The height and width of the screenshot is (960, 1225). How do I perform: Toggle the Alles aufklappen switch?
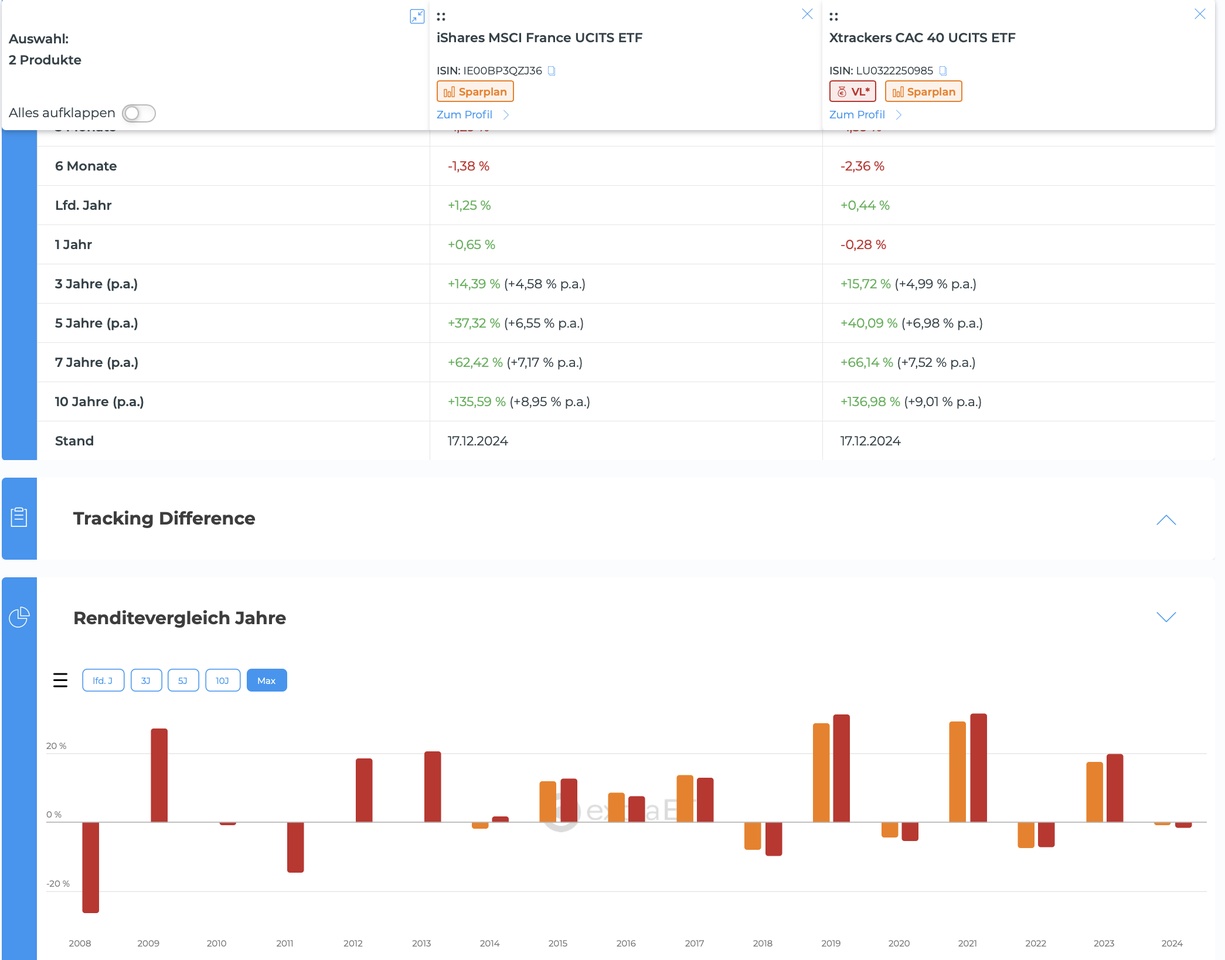coord(139,113)
